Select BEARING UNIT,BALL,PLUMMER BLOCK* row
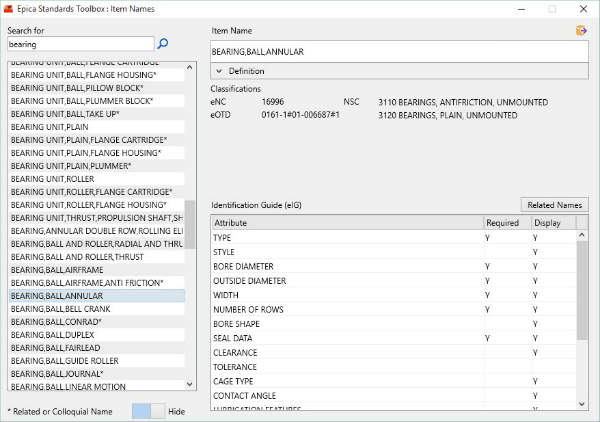This screenshot has width=600, height=422. (96, 101)
